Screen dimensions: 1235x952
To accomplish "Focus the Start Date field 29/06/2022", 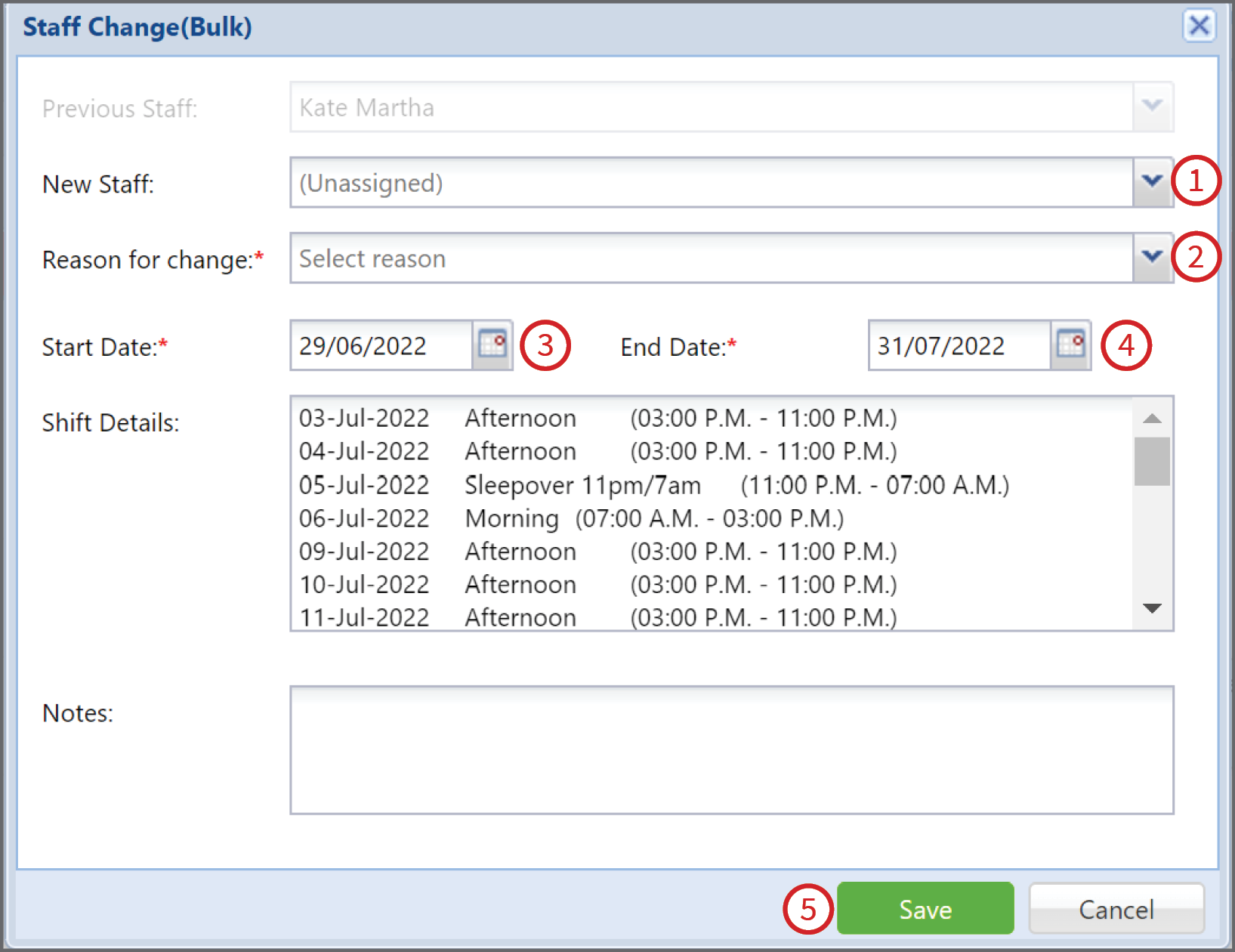I will click(381, 345).
